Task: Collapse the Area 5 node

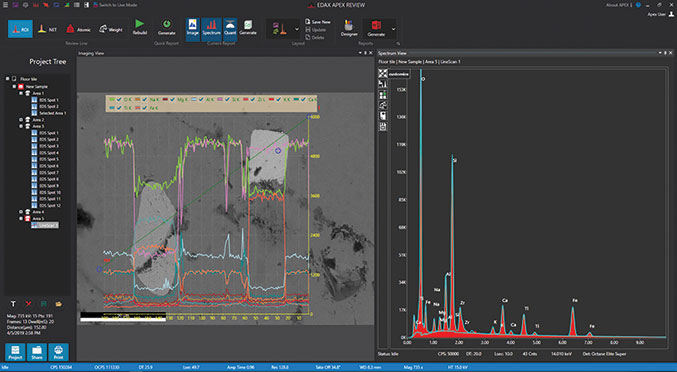Action: (x=21, y=219)
